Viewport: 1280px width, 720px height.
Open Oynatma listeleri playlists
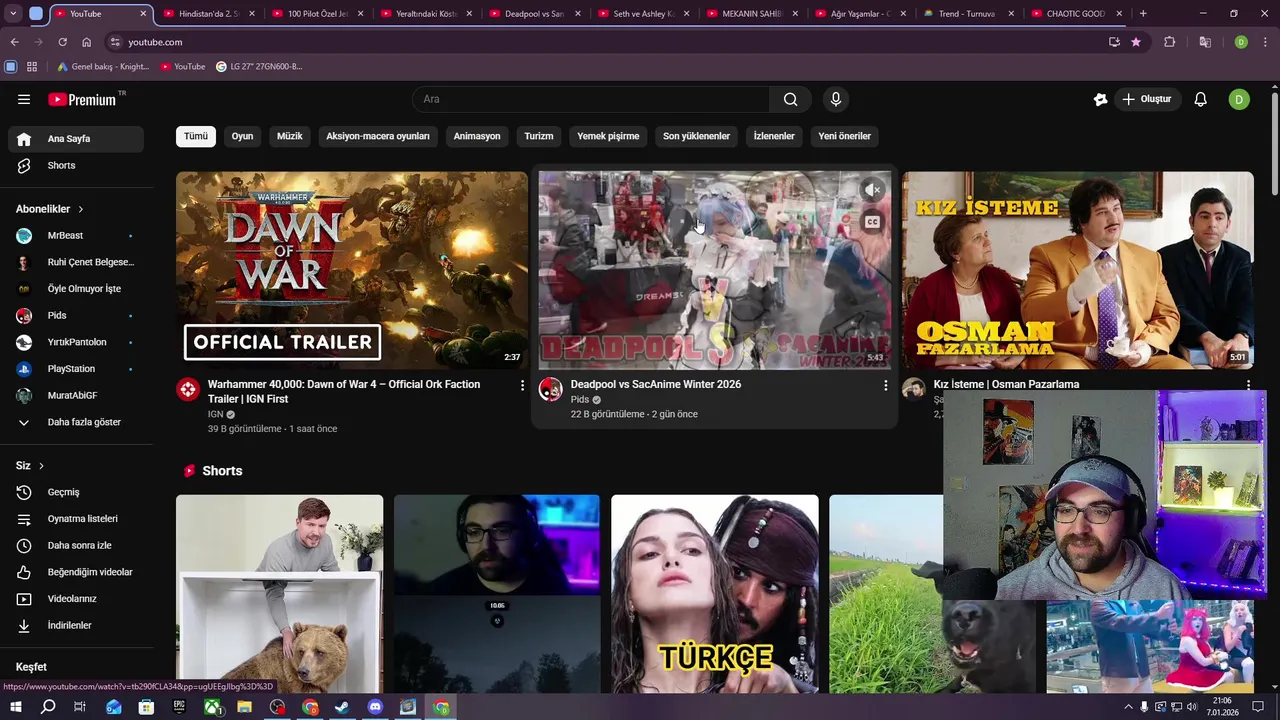click(76, 519)
